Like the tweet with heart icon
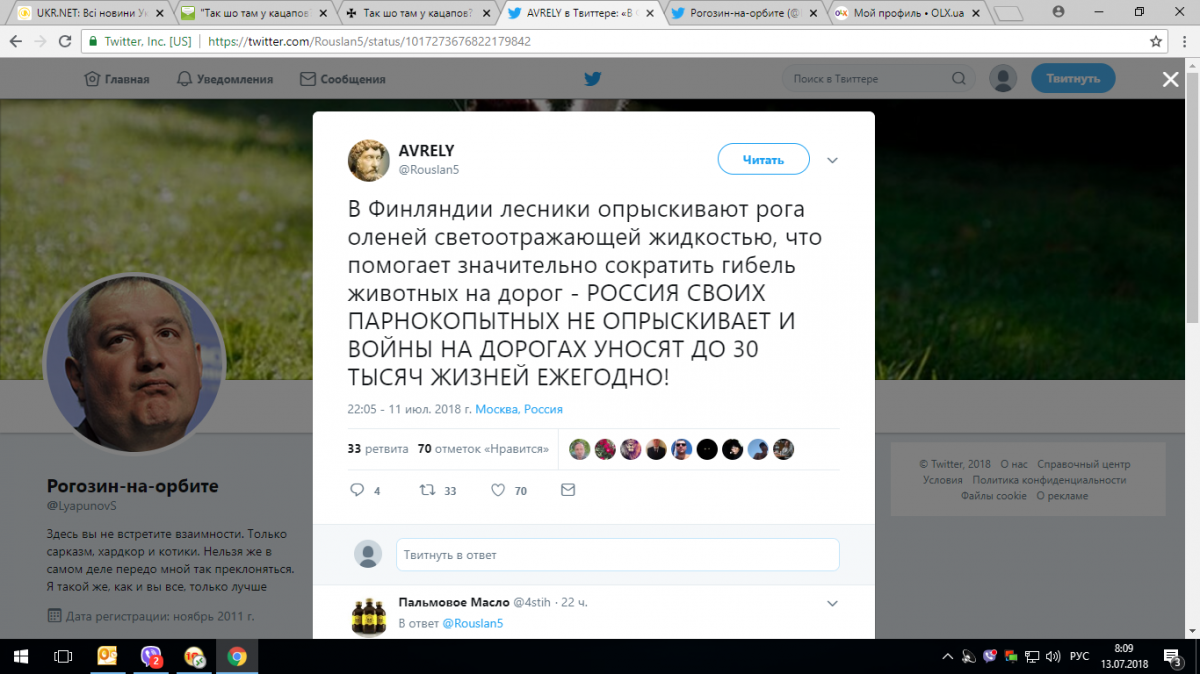 pyautogui.click(x=498, y=491)
